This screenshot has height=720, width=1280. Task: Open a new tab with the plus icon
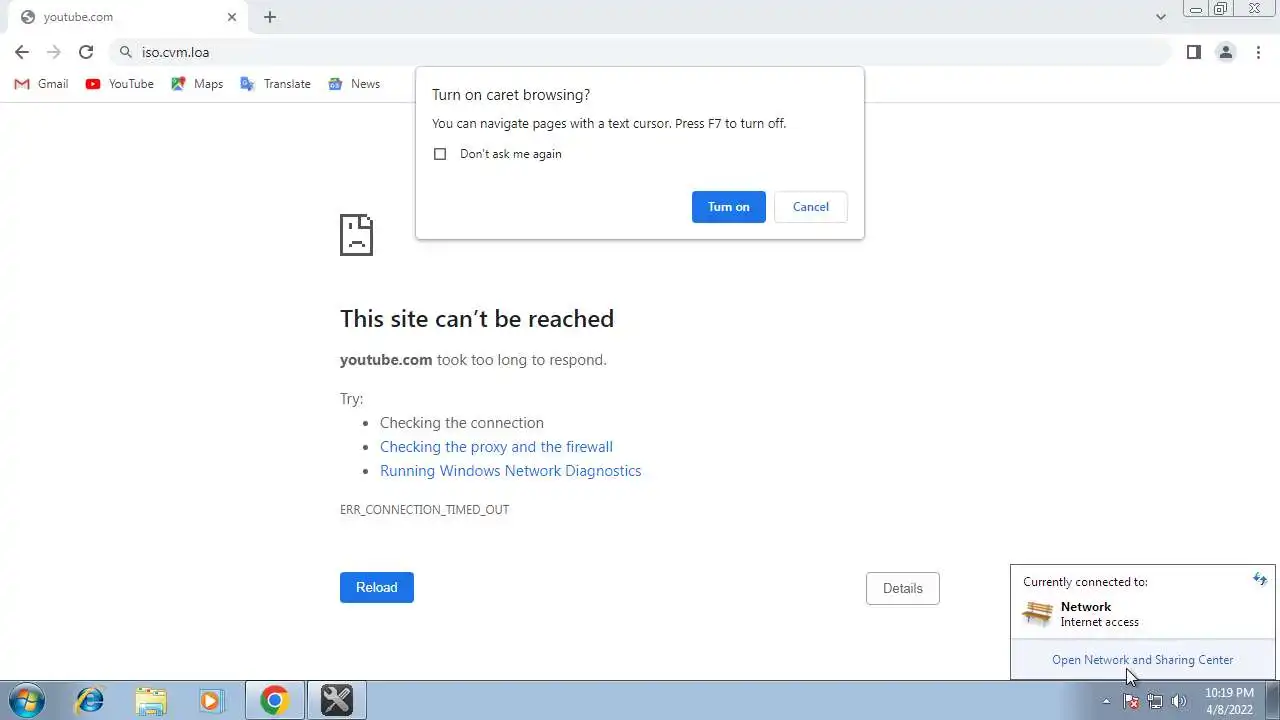(270, 17)
